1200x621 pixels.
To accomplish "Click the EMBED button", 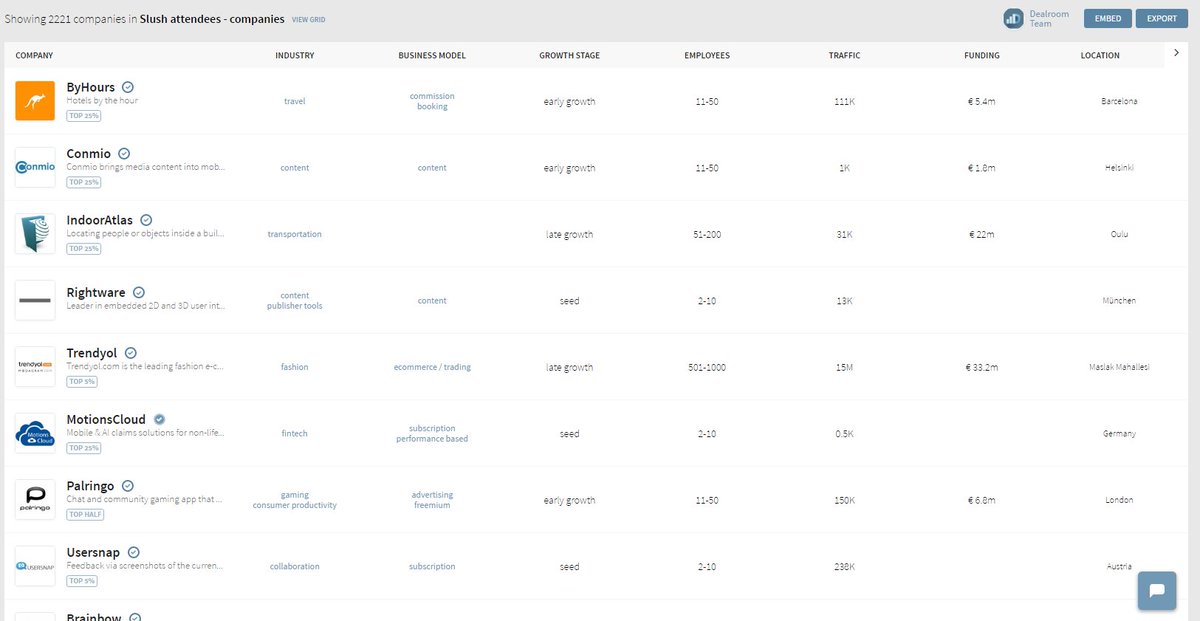I will tap(1107, 18).
